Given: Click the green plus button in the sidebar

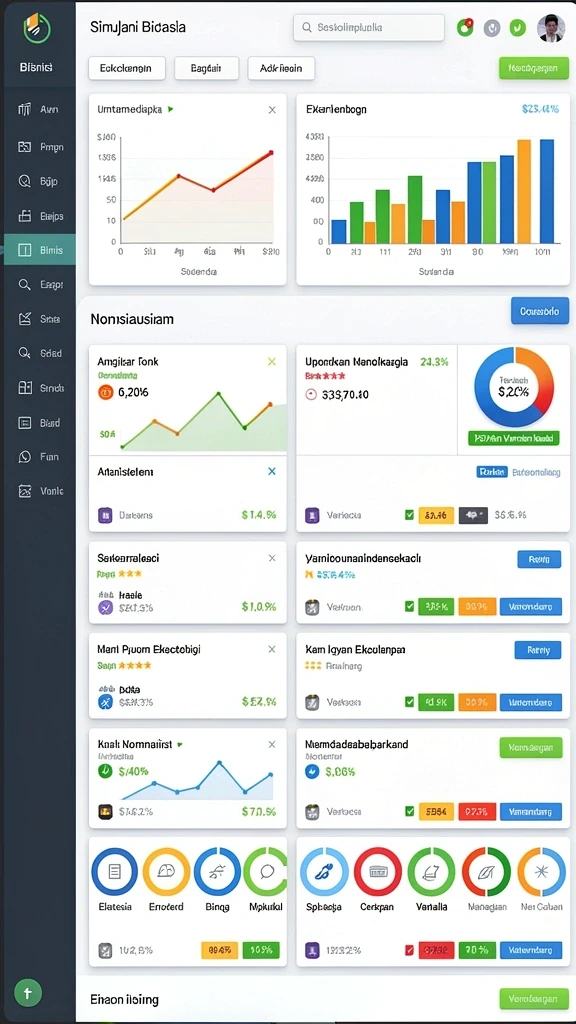Looking at the screenshot, I should coord(27,993).
